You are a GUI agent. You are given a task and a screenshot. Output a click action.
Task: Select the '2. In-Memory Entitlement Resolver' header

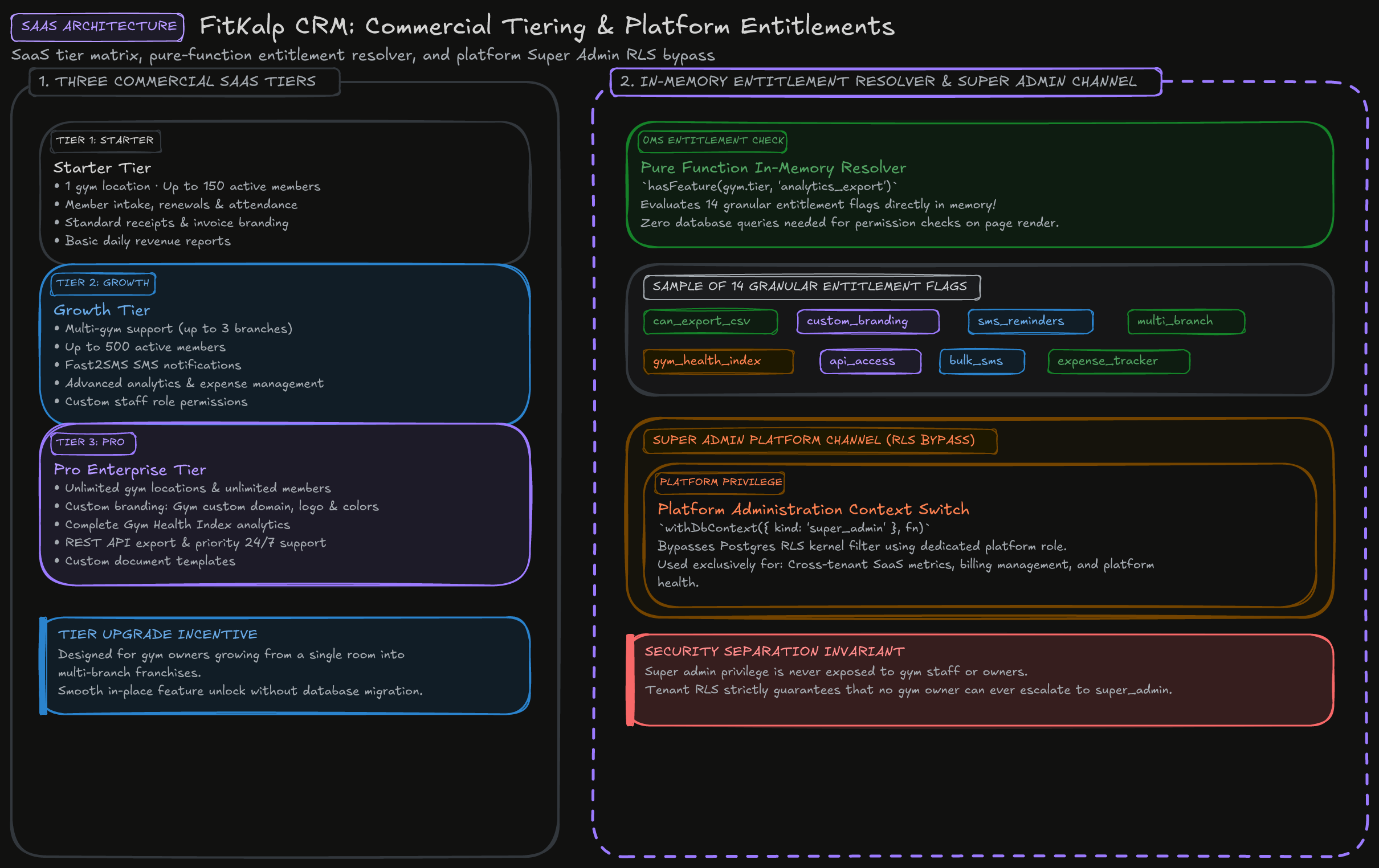(x=886, y=82)
